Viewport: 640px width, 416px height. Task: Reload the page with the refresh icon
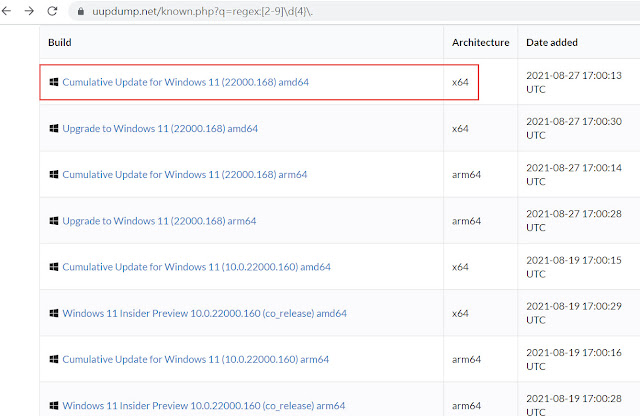pos(52,11)
